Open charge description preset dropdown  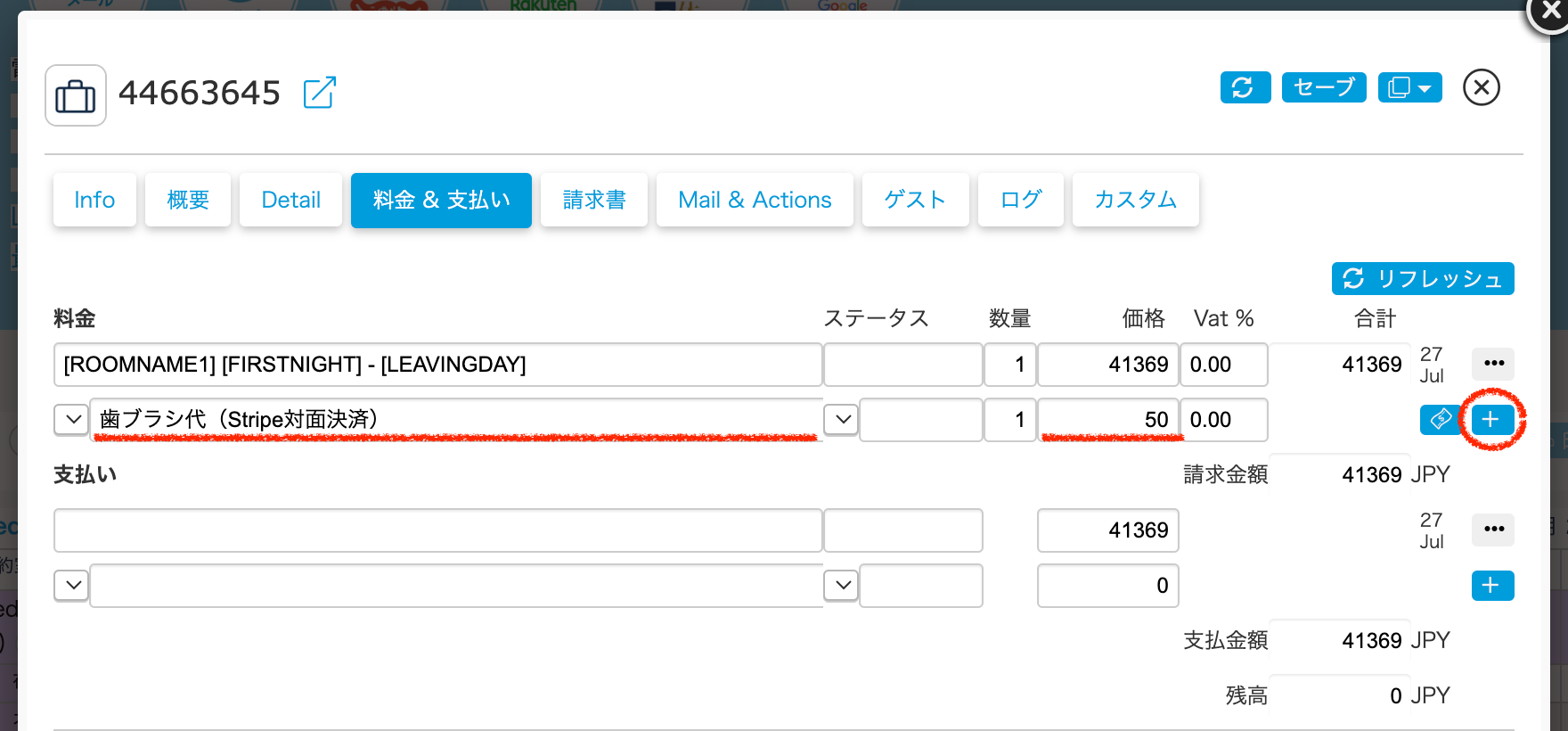(71, 419)
